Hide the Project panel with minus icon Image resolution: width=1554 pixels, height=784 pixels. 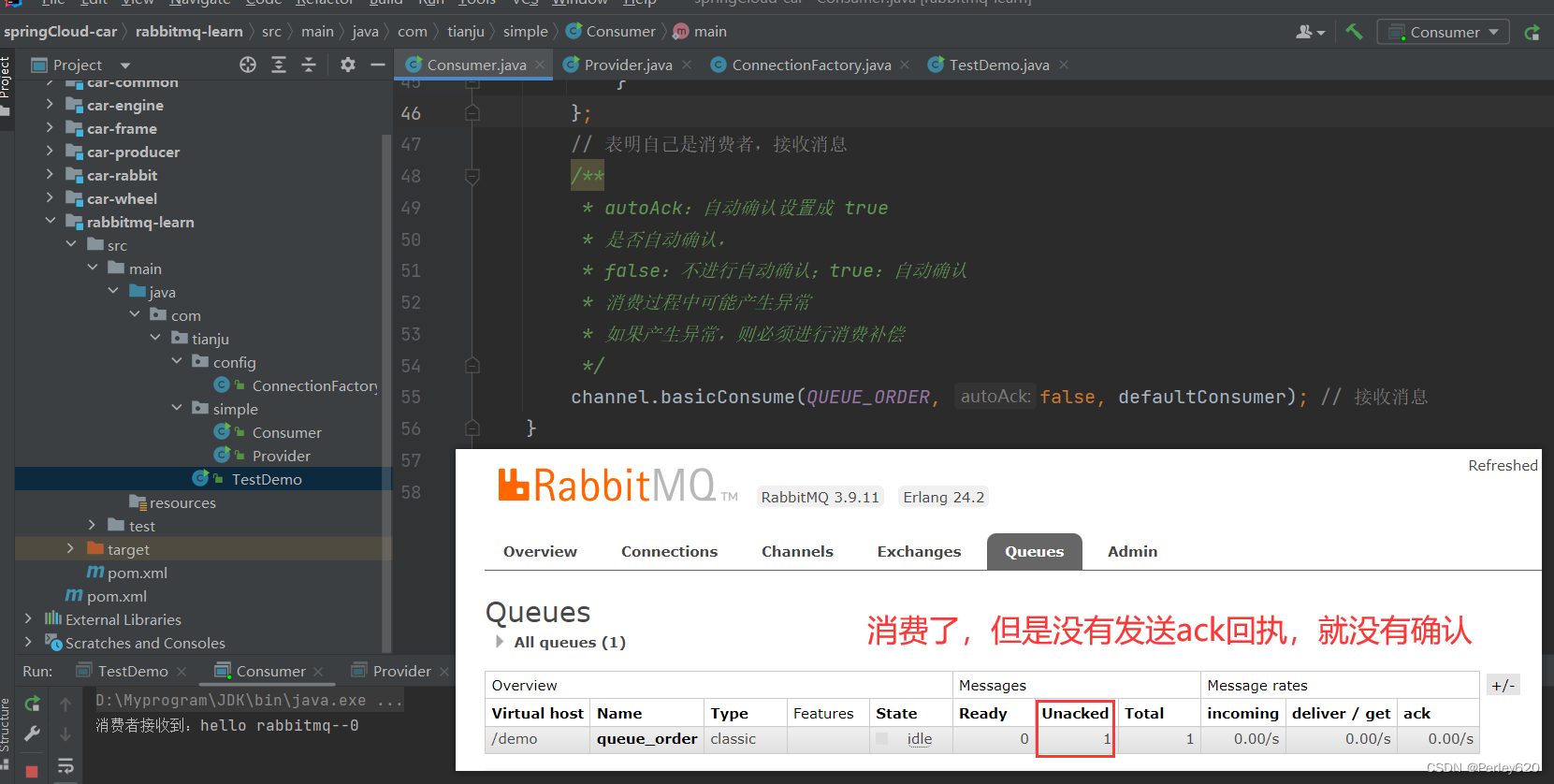[x=378, y=65]
